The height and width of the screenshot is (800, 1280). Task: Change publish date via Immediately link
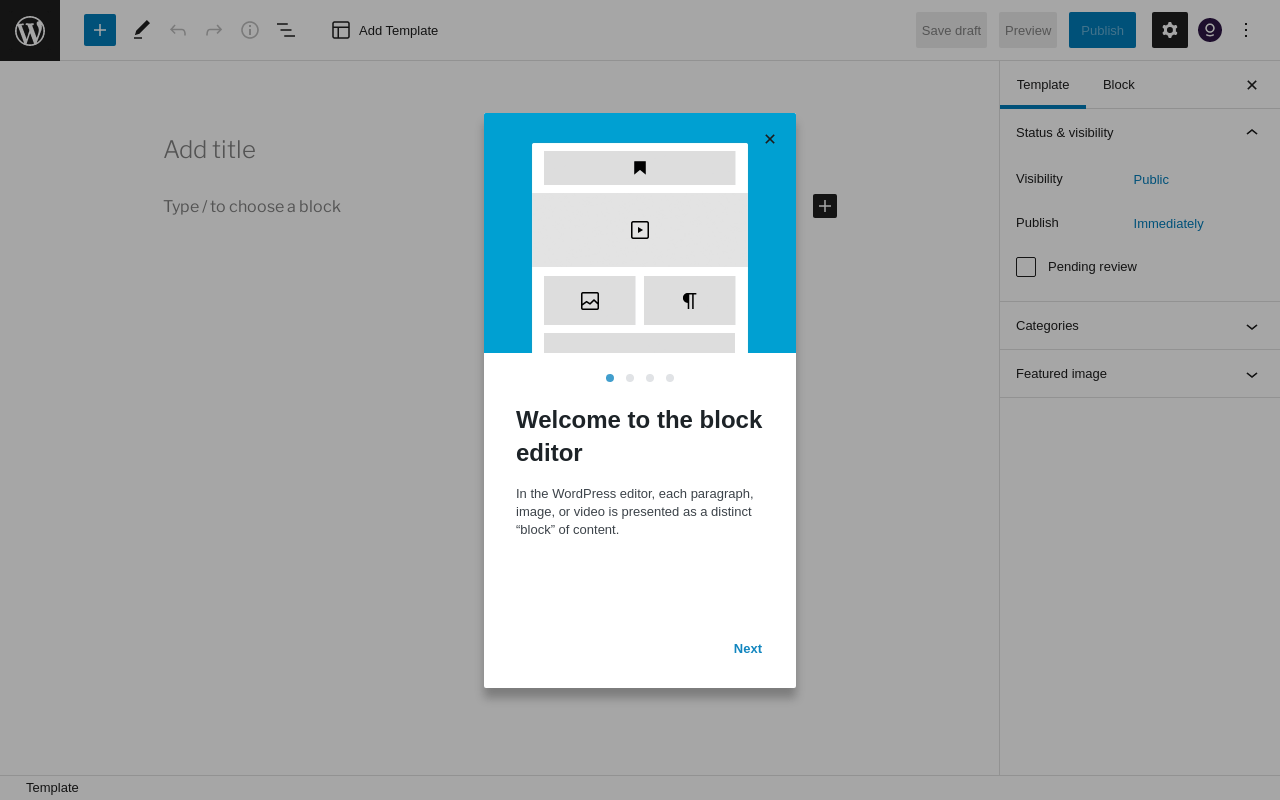coord(1169,224)
